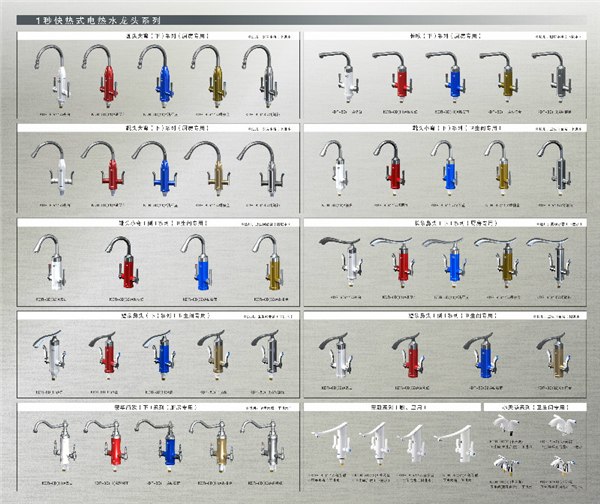Click gold faucet in third-row left four-item panel
Image resolution: width=600 pixels, height=504 pixels.
click(x=269, y=263)
